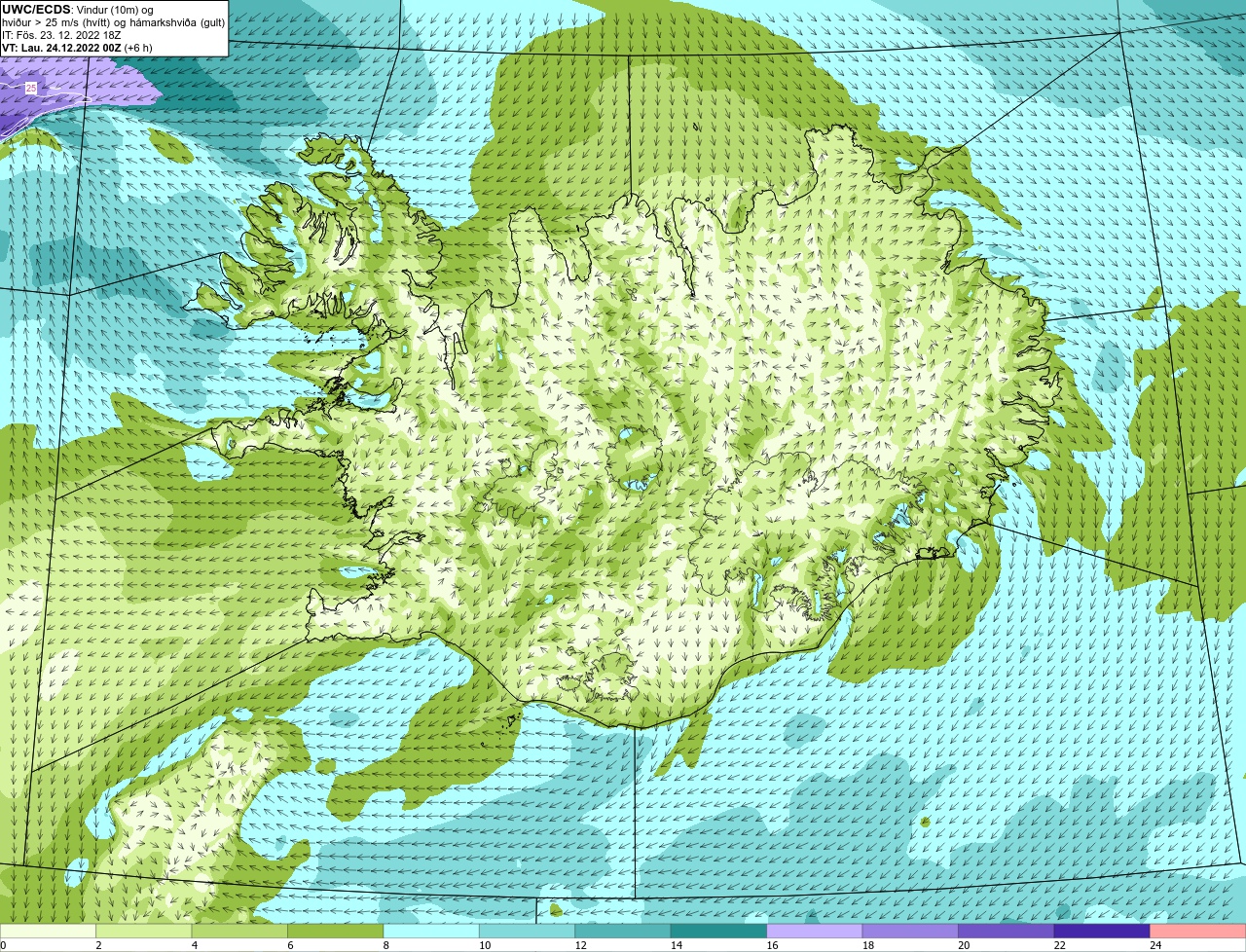Choose the 14–16 m/s dark teal legend swatch
The width and height of the screenshot is (1246, 952).
click(719, 932)
